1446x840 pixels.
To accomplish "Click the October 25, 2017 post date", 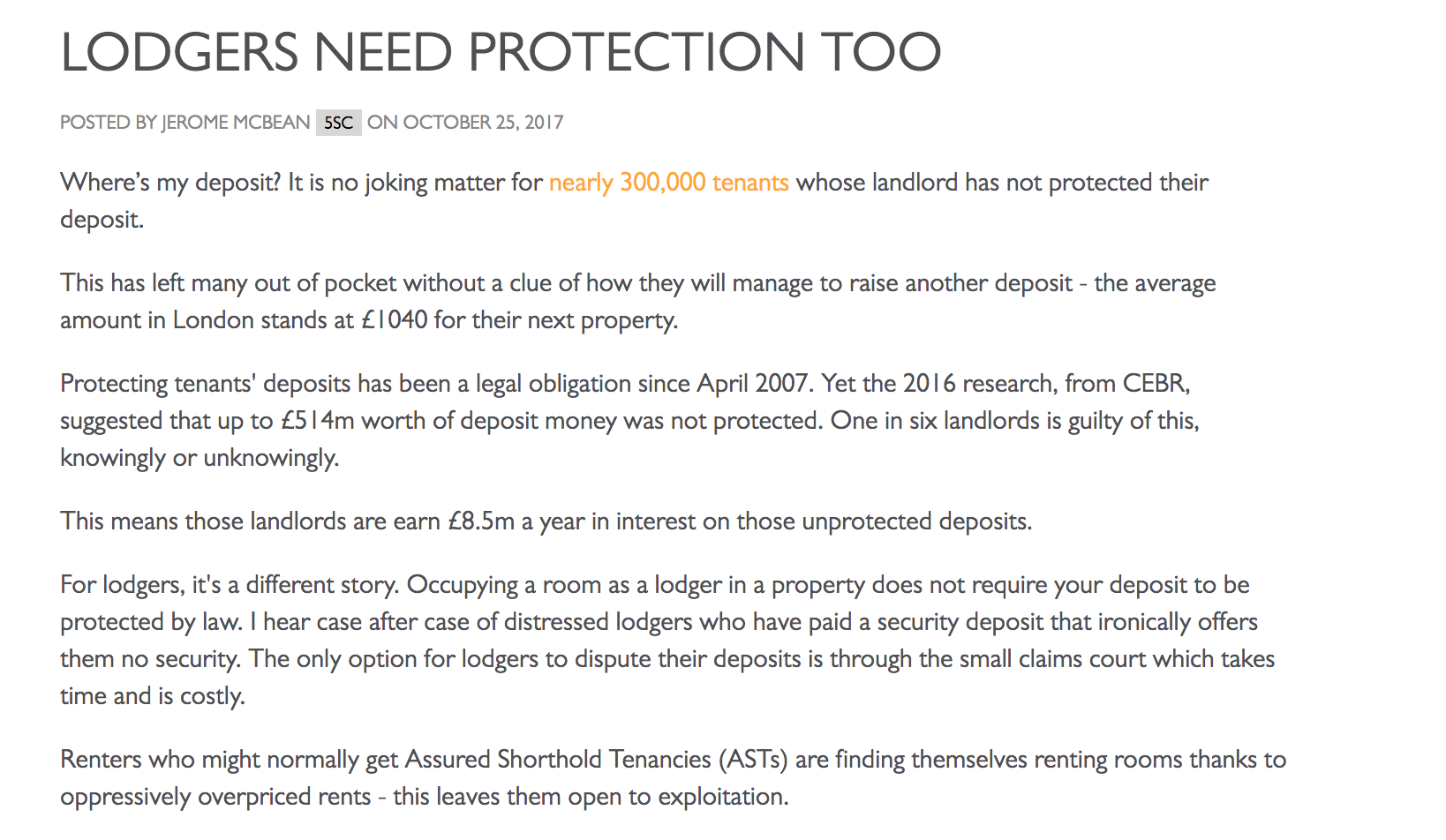I will tap(483, 123).
